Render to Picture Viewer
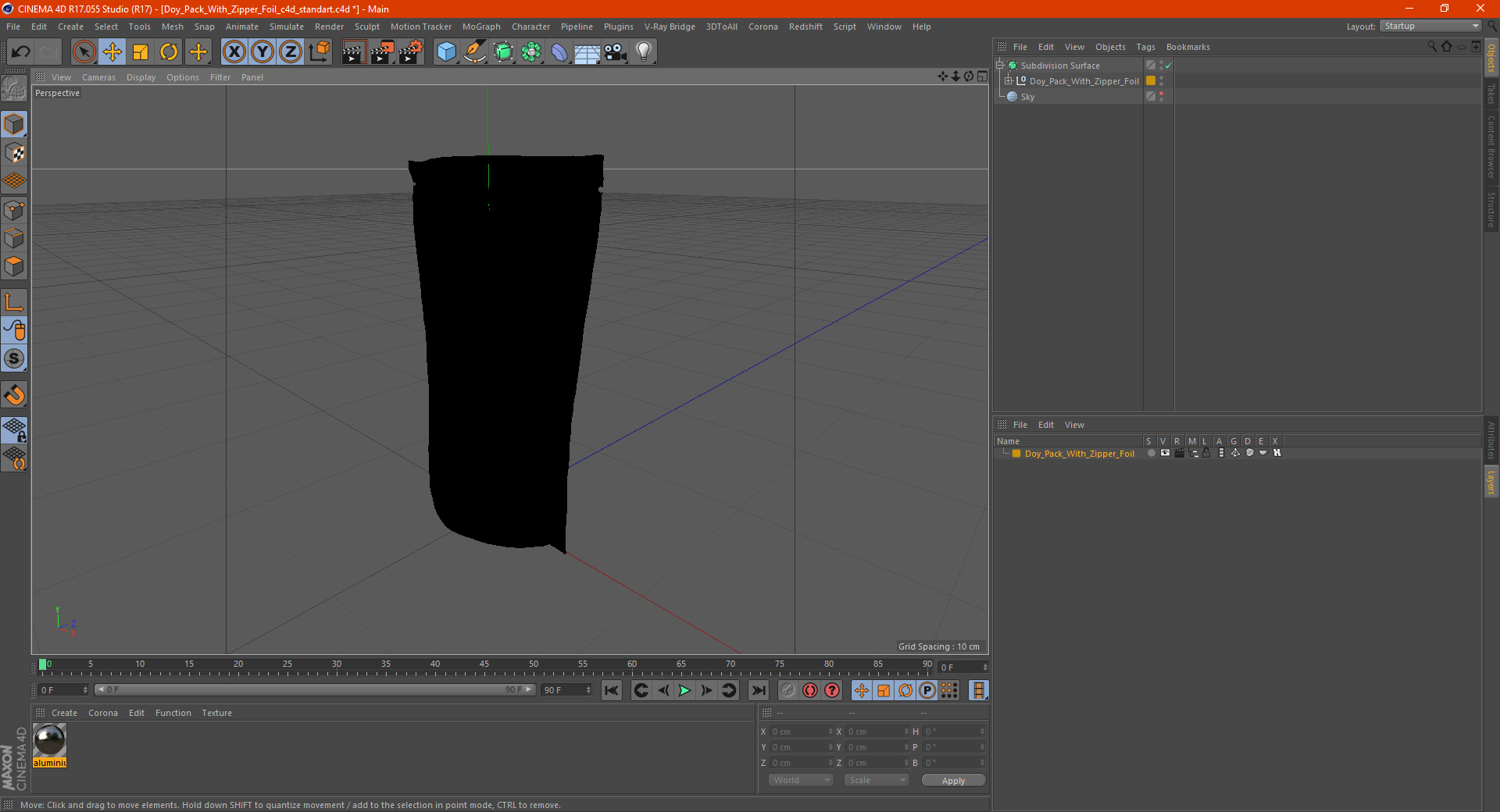The image size is (1500, 812). point(382,52)
